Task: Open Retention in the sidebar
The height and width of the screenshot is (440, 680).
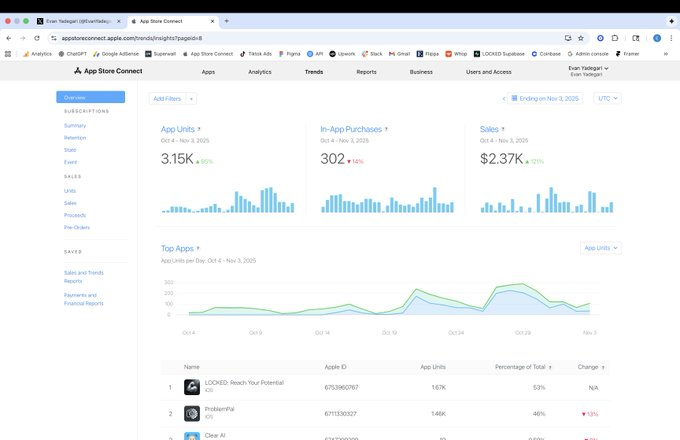Action: click(75, 137)
